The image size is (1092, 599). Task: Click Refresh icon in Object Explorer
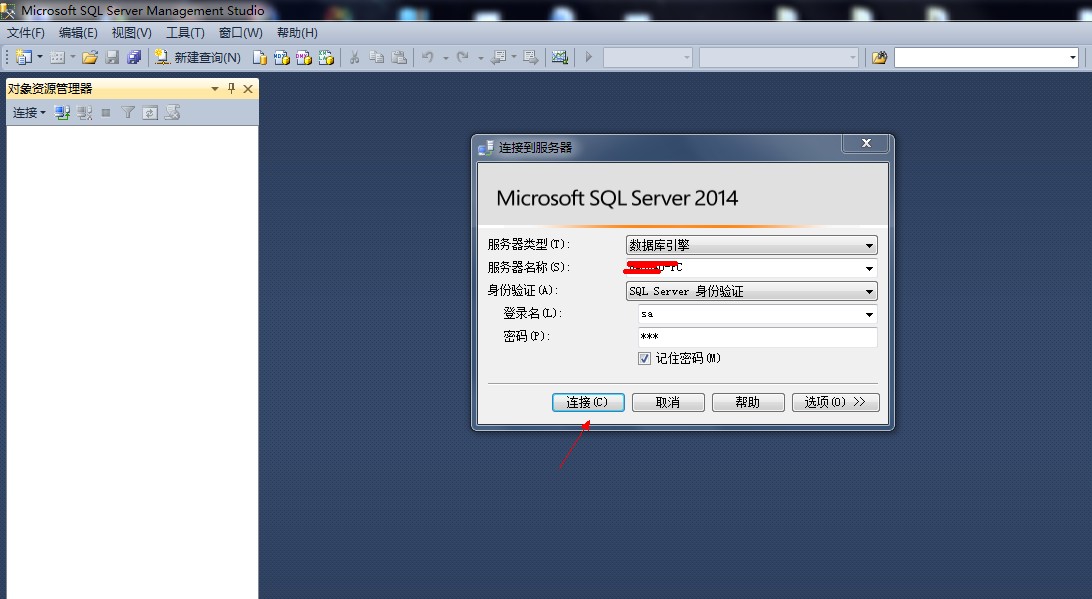pyautogui.click(x=150, y=112)
